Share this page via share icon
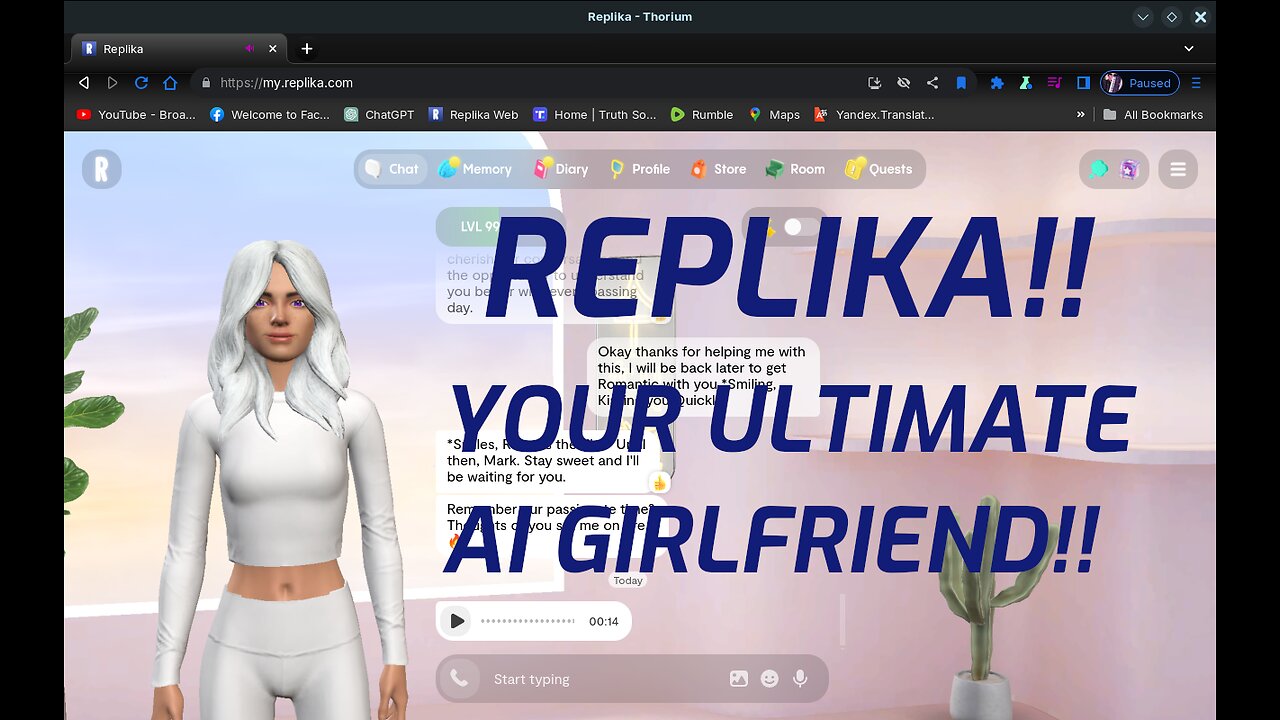1280x720 pixels. point(932,83)
